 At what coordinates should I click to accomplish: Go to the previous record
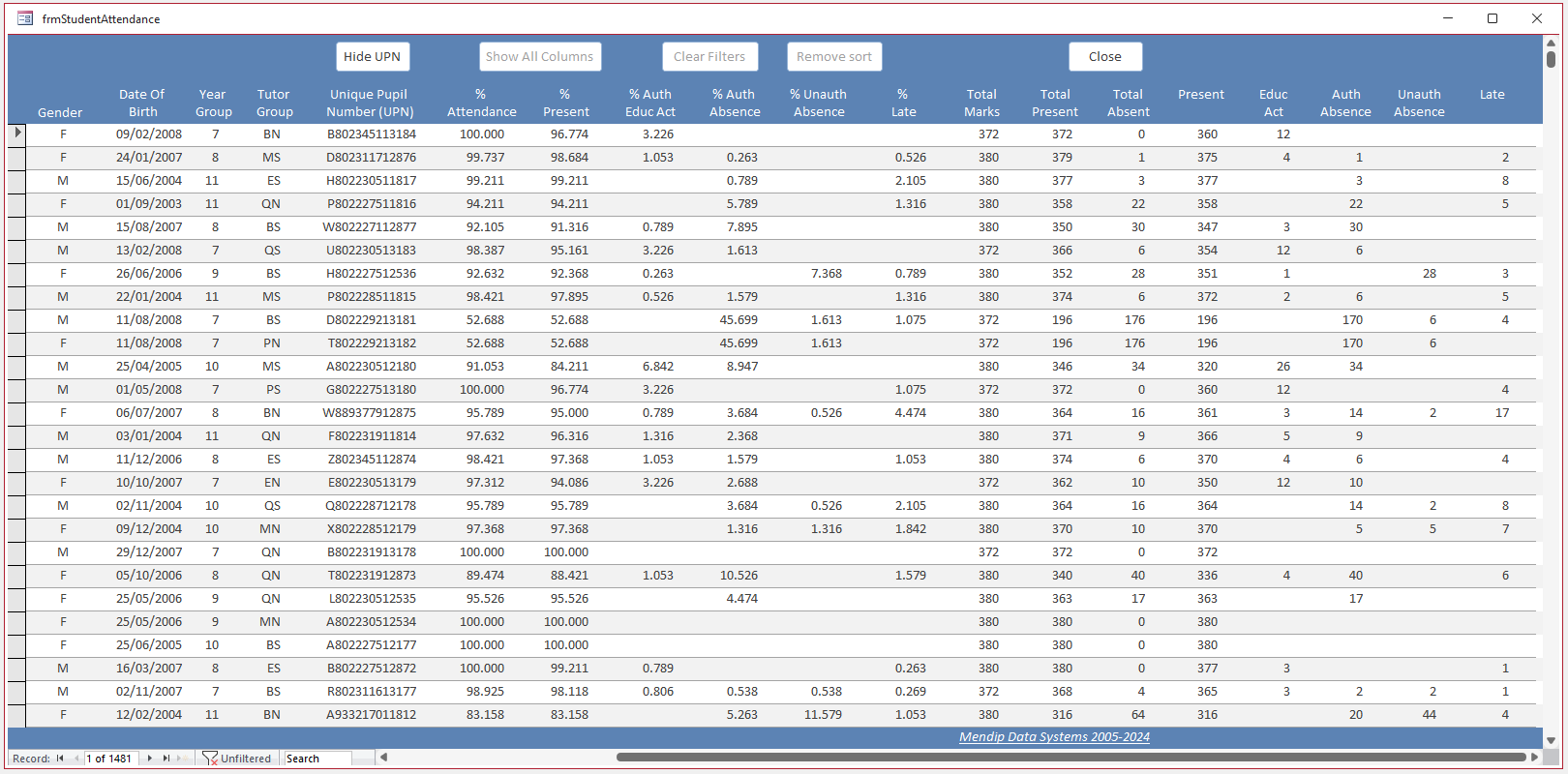(x=75, y=759)
